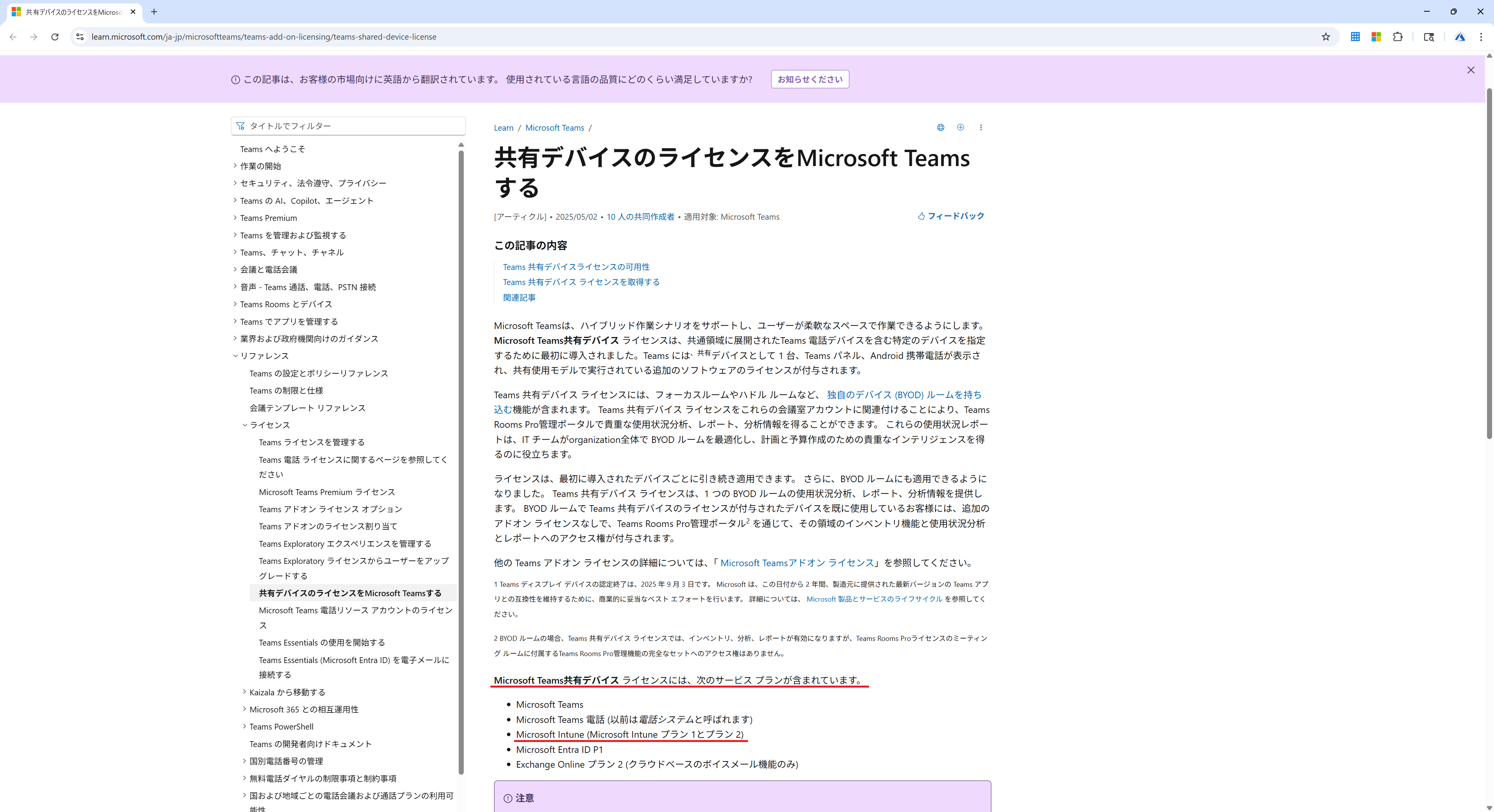Select Teams の制限と仕様 in sidebar

tap(286, 391)
